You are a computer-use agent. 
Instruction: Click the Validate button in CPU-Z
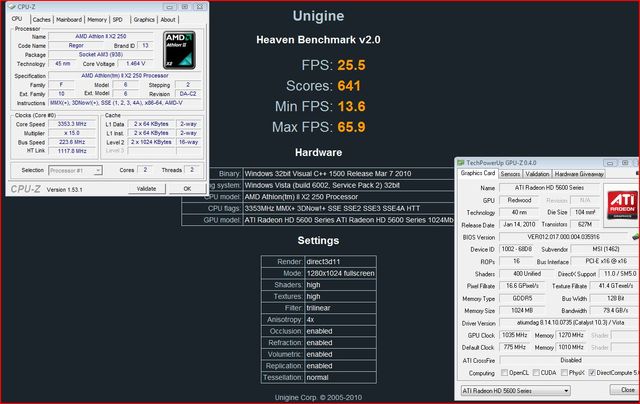coord(146,189)
